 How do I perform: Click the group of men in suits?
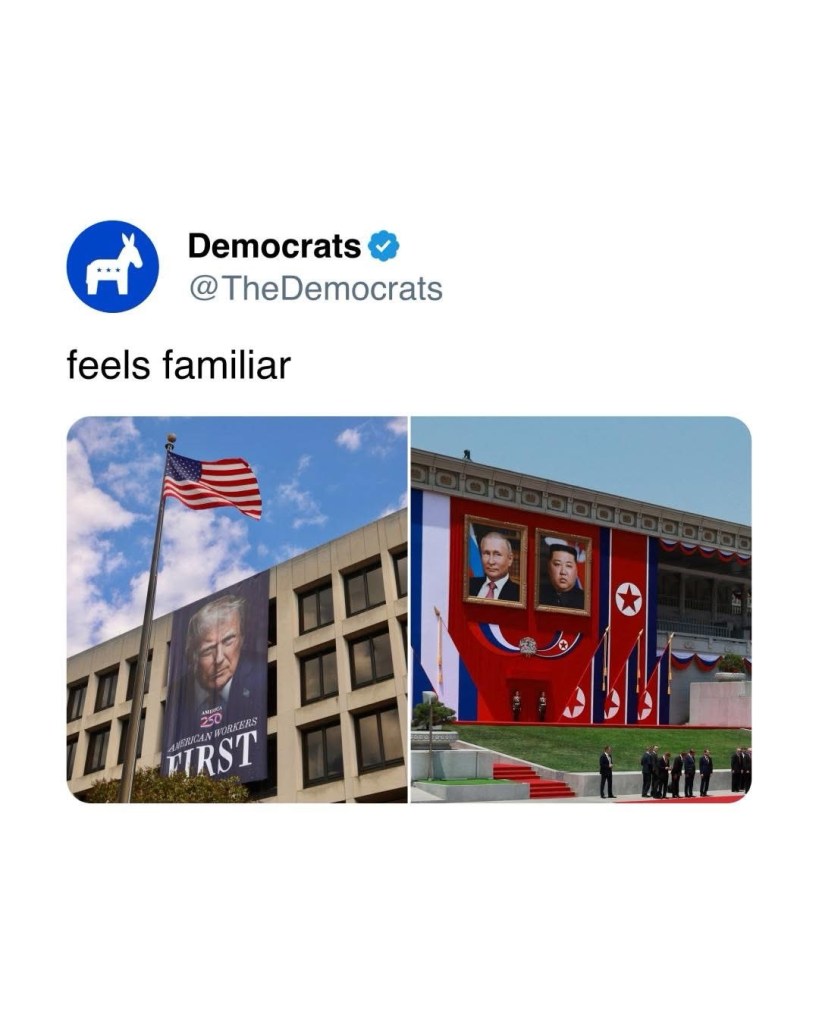[675, 772]
